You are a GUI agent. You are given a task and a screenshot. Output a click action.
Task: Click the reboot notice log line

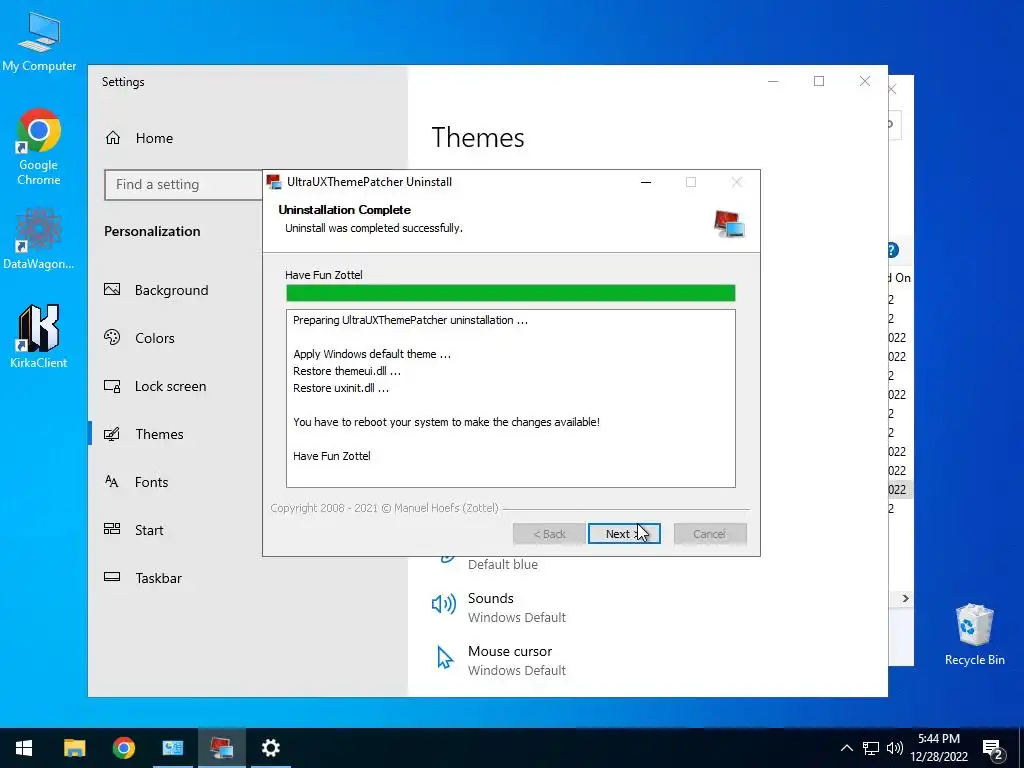pyautogui.click(x=446, y=422)
